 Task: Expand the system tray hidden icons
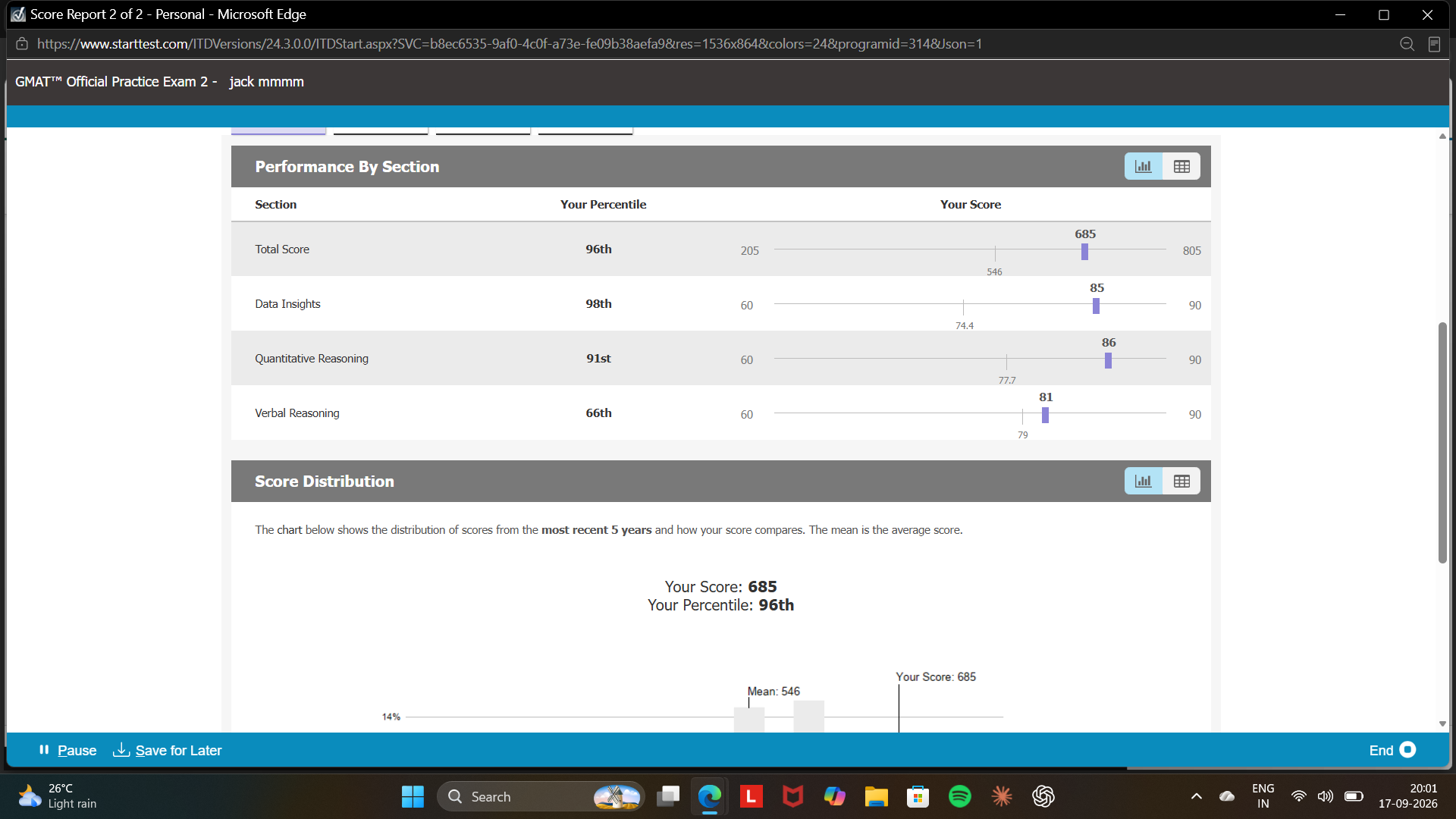tap(1196, 796)
